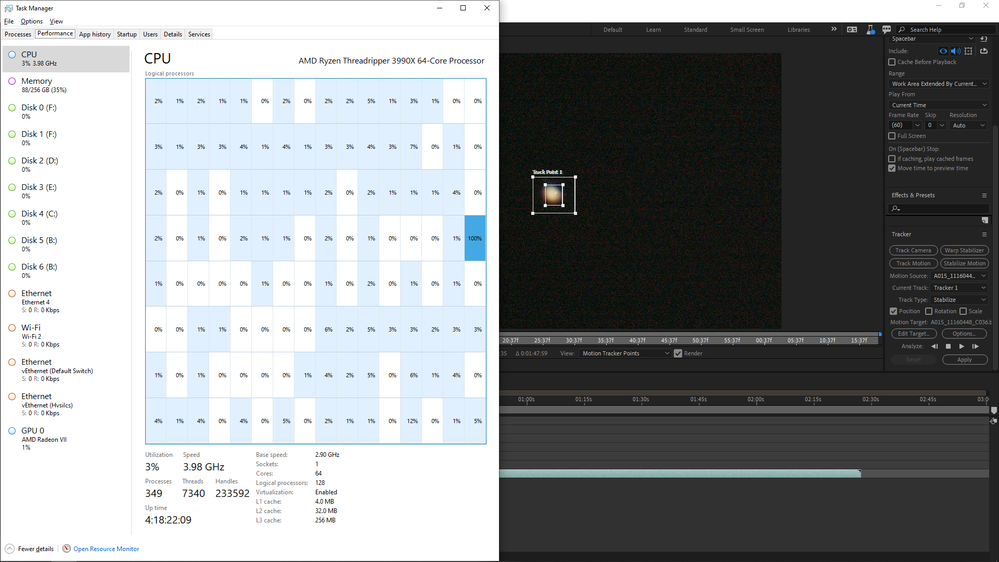This screenshot has height=562, width=999.
Task: Click reset icon next to Spacebar dropdown
Action: [x=984, y=39]
